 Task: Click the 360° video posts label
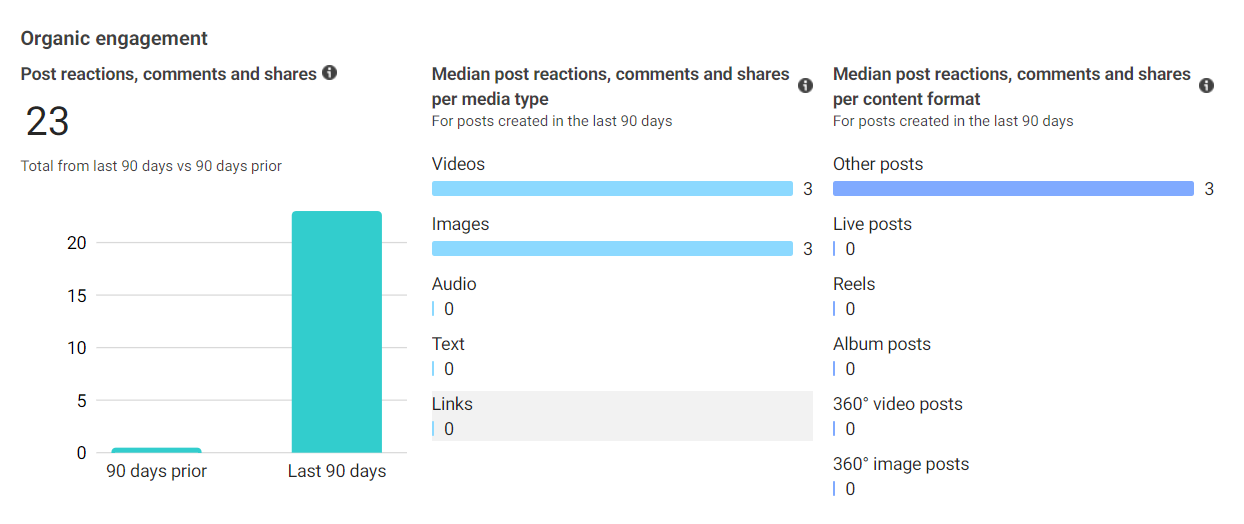pos(897,404)
